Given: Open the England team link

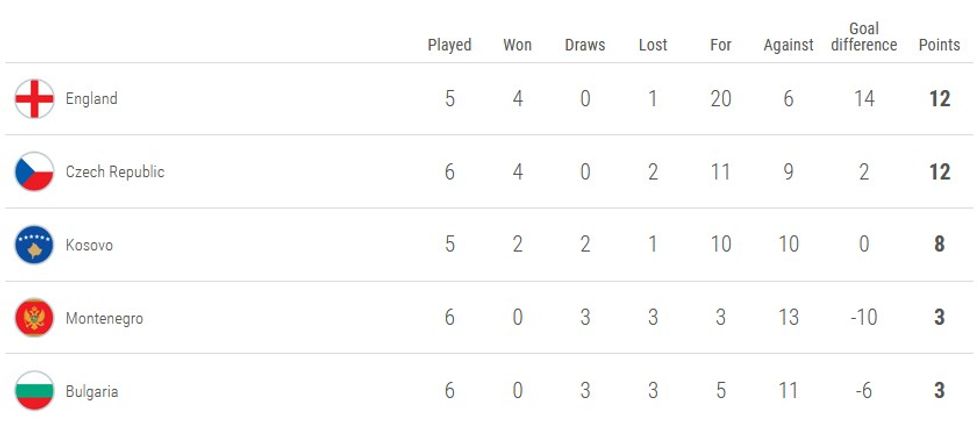Looking at the screenshot, I should click(x=91, y=99).
